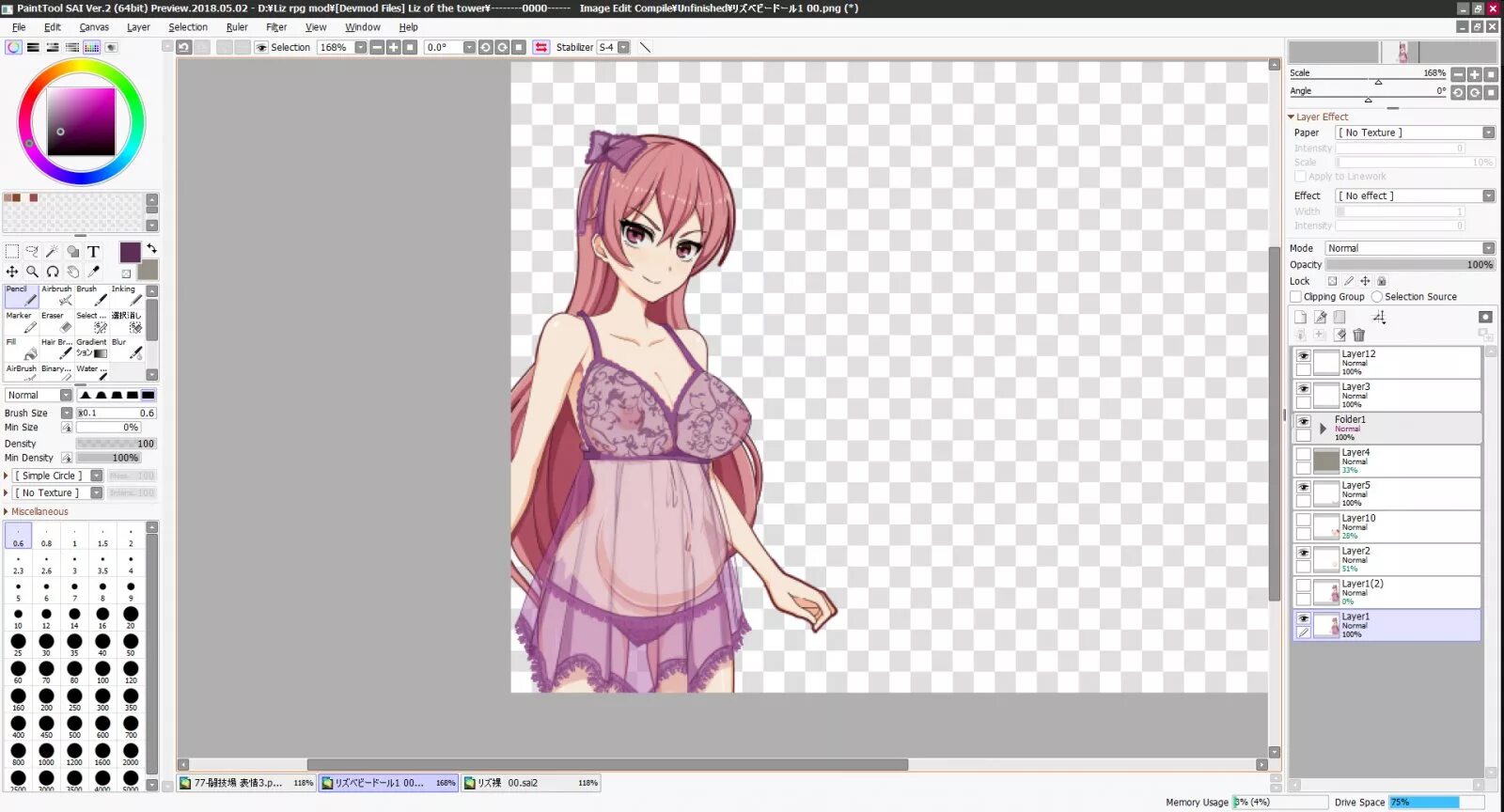1504x812 pixels.
Task: Open the rotation angle dropdown
Action: click(x=469, y=47)
